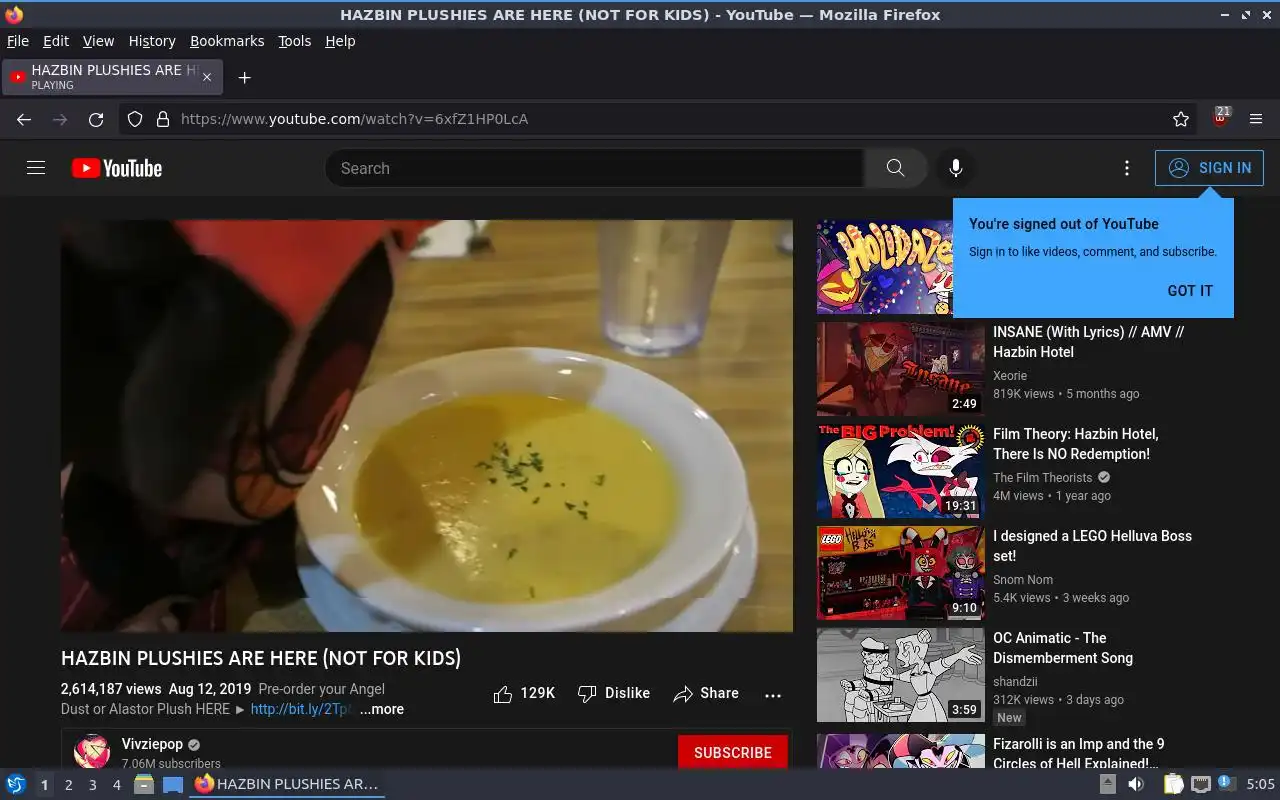Image resolution: width=1280 pixels, height=800 pixels.
Task: Open the clipboard tray icon
Action: [x=1174, y=784]
